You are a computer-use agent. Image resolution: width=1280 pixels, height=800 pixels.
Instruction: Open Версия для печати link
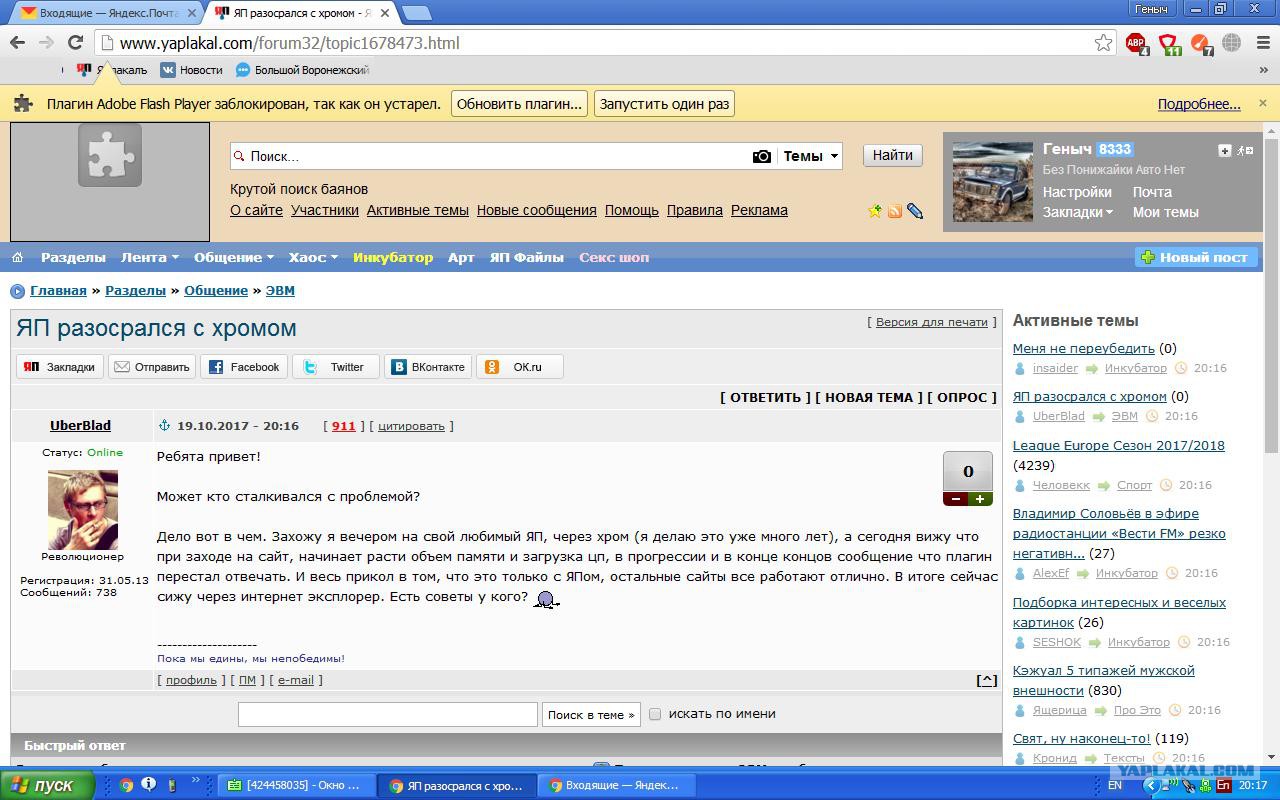pyautogui.click(x=931, y=322)
